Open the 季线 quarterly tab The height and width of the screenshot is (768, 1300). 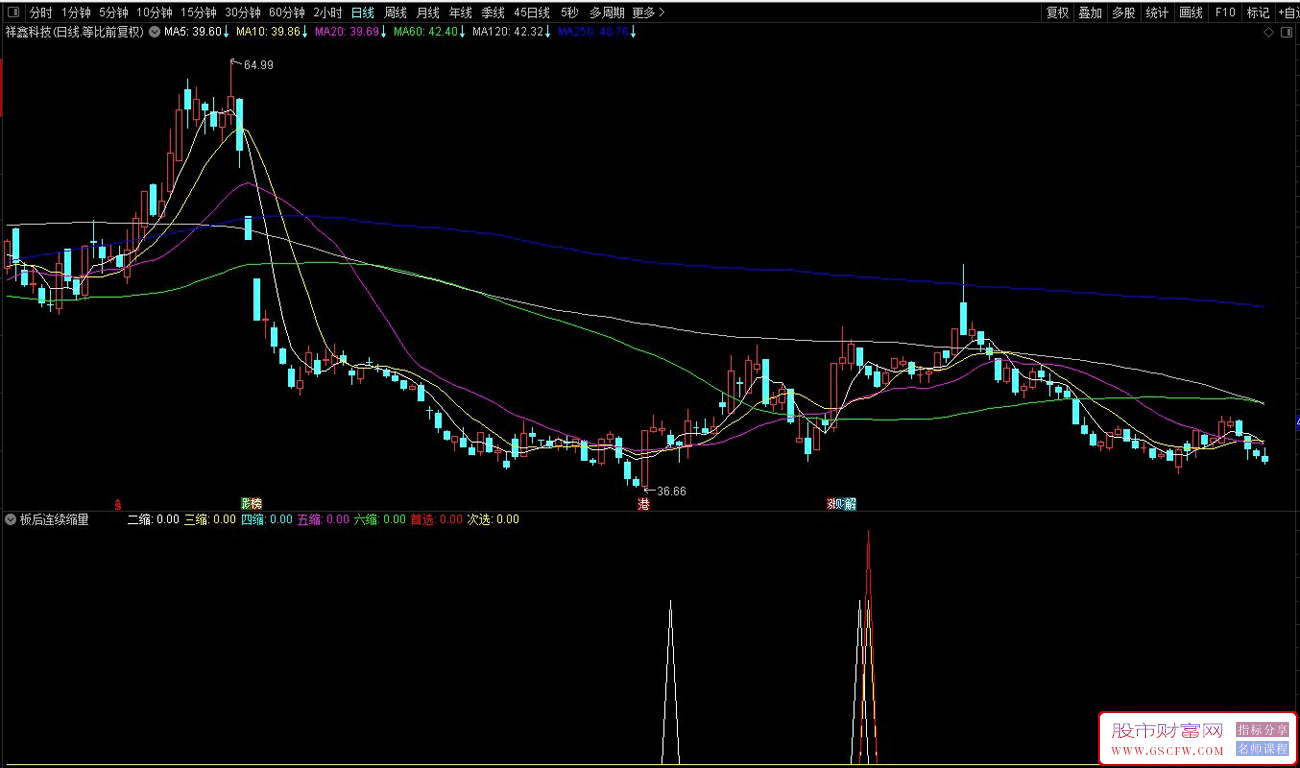(493, 13)
